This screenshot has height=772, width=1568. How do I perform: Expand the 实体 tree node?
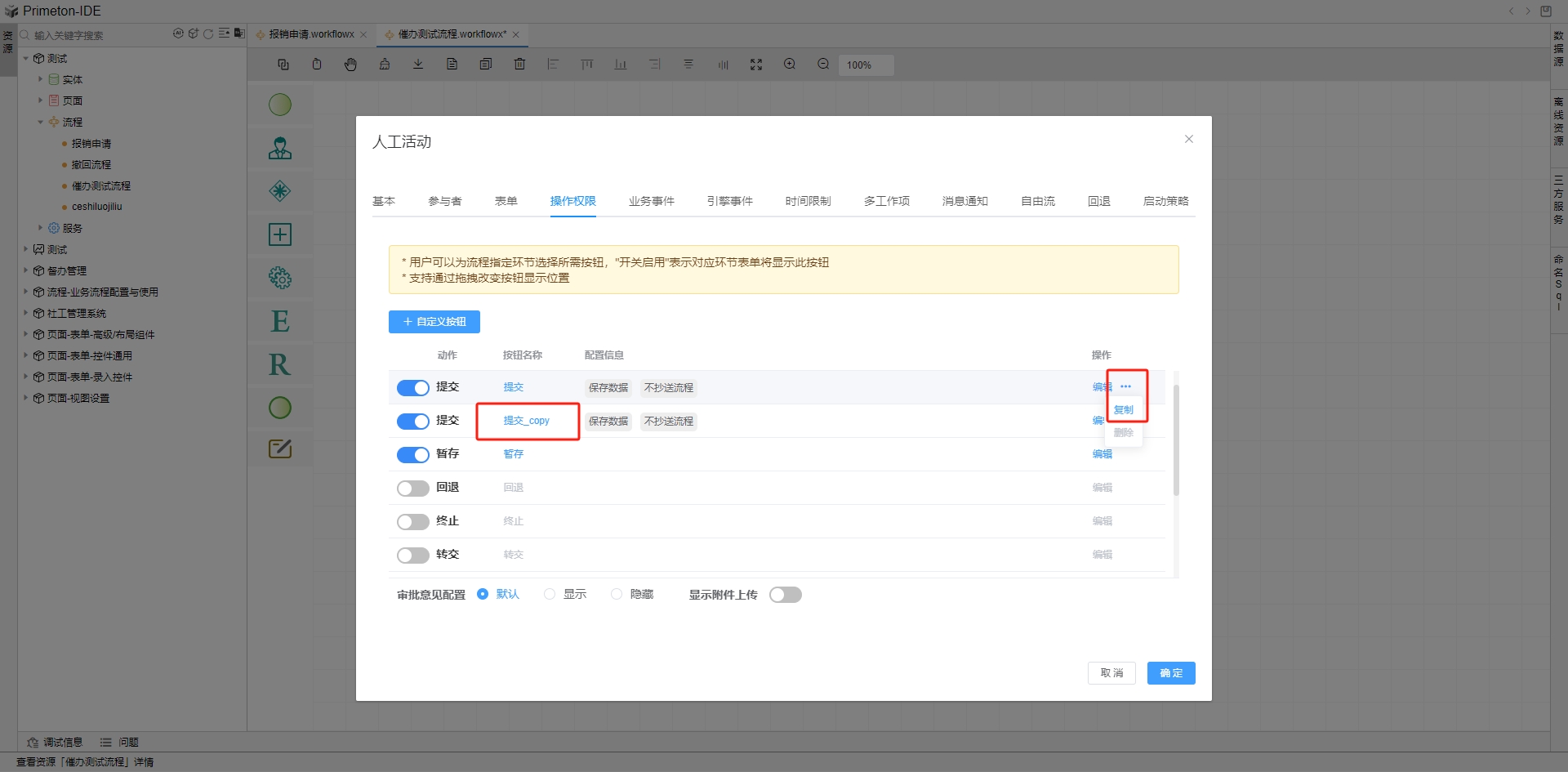[40, 79]
